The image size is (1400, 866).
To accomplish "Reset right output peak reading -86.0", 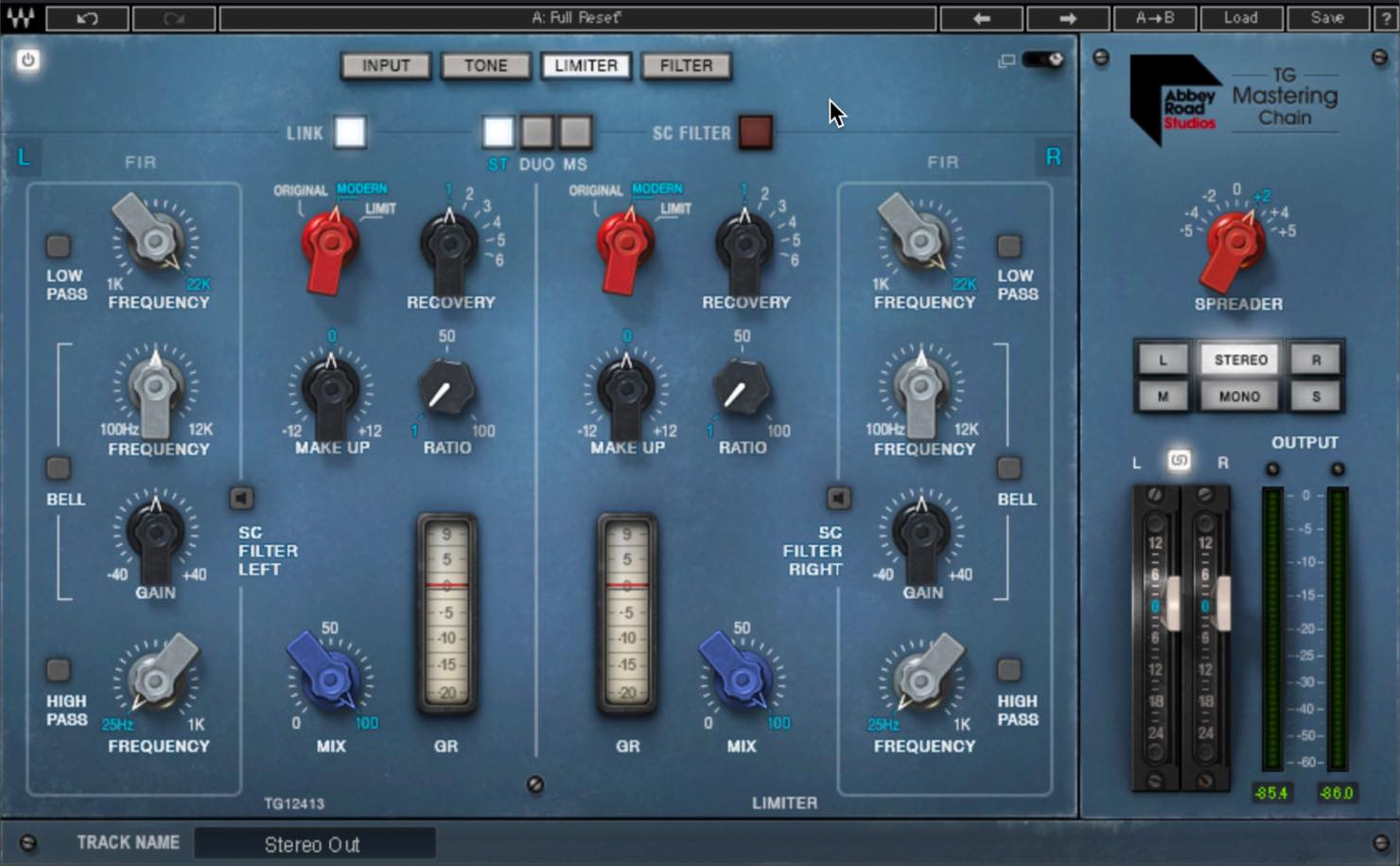I will click(x=1336, y=793).
